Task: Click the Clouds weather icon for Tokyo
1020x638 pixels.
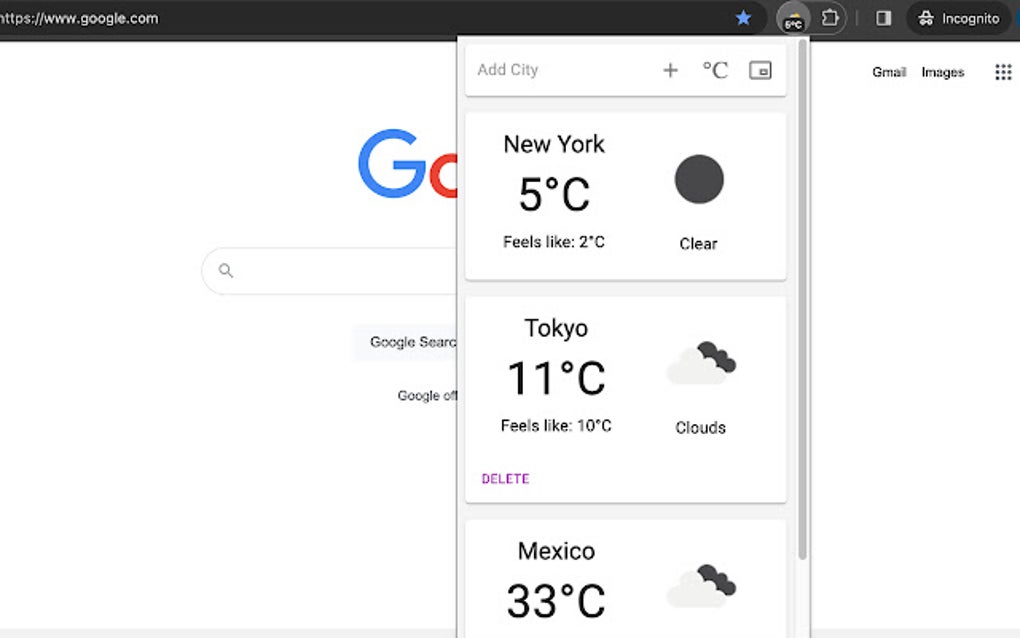Action: (x=701, y=363)
